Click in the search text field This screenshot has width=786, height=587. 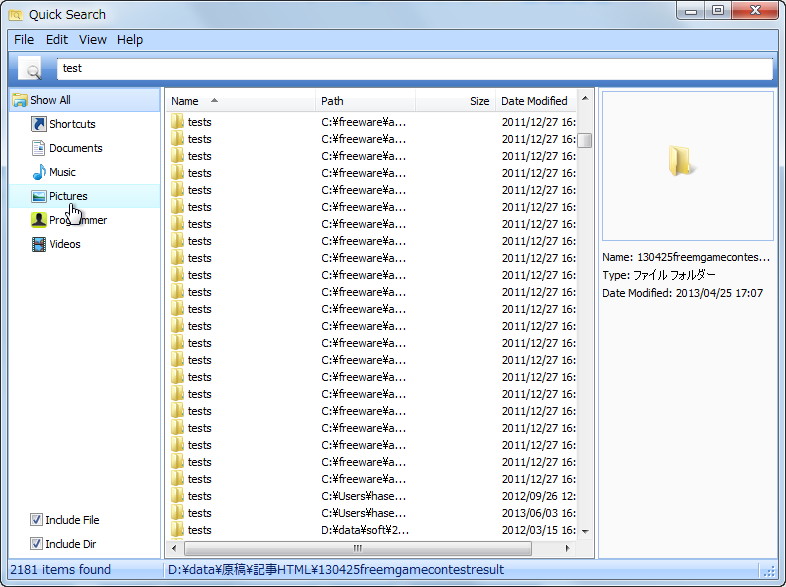(x=415, y=69)
